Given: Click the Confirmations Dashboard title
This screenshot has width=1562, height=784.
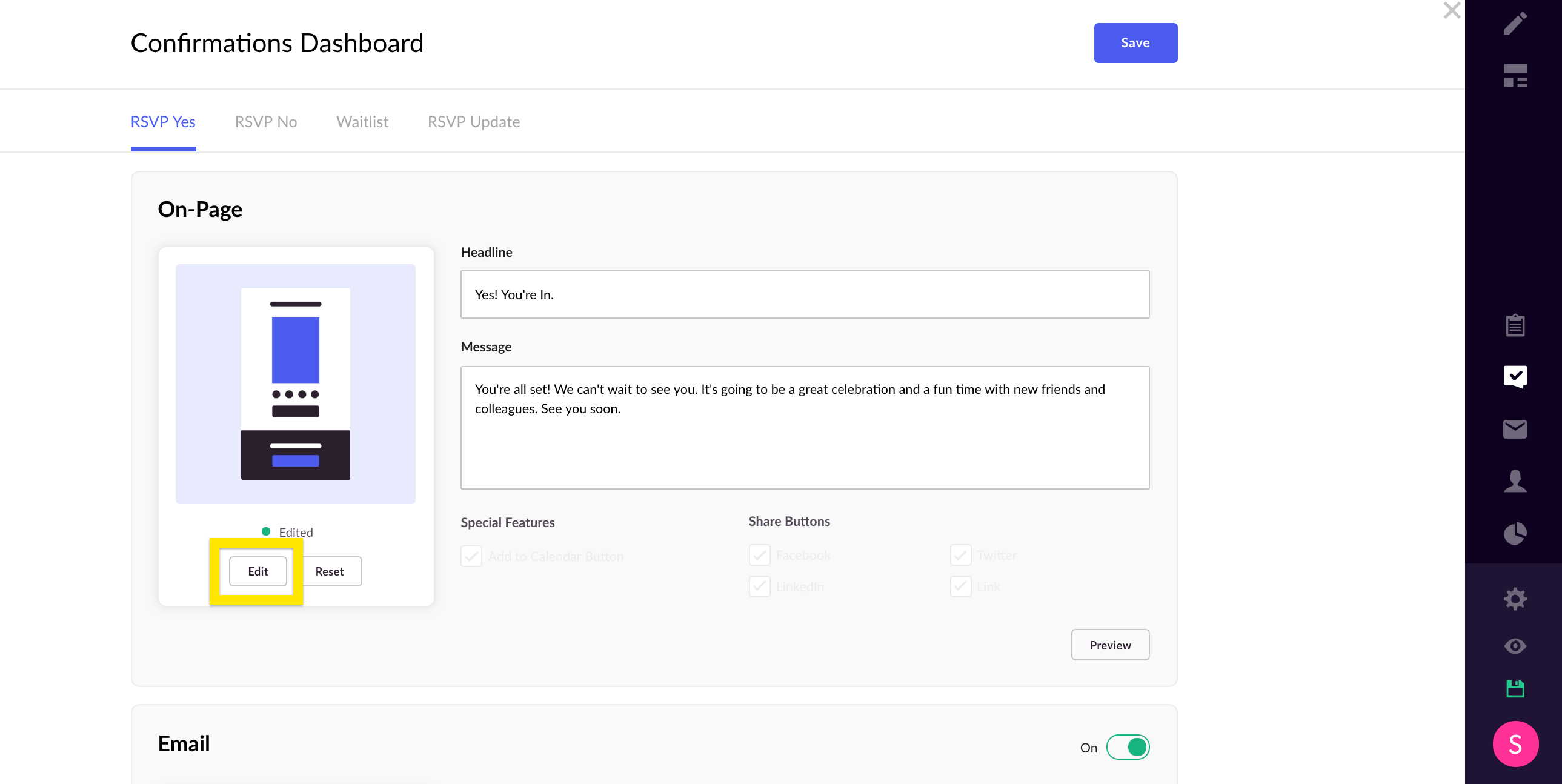Looking at the screenshot, I should coord(277,43).
